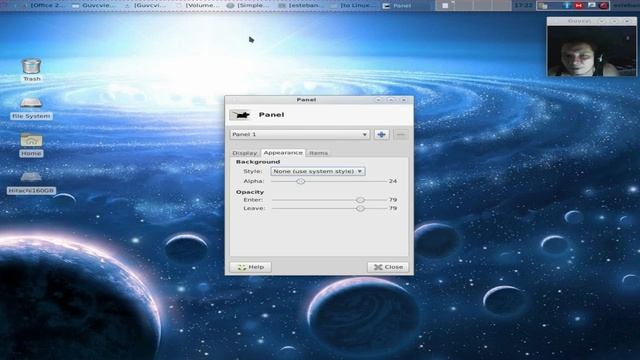Click the tray icon left of the red circle
This screenshot has width=640, height=360.
point(591,5)
